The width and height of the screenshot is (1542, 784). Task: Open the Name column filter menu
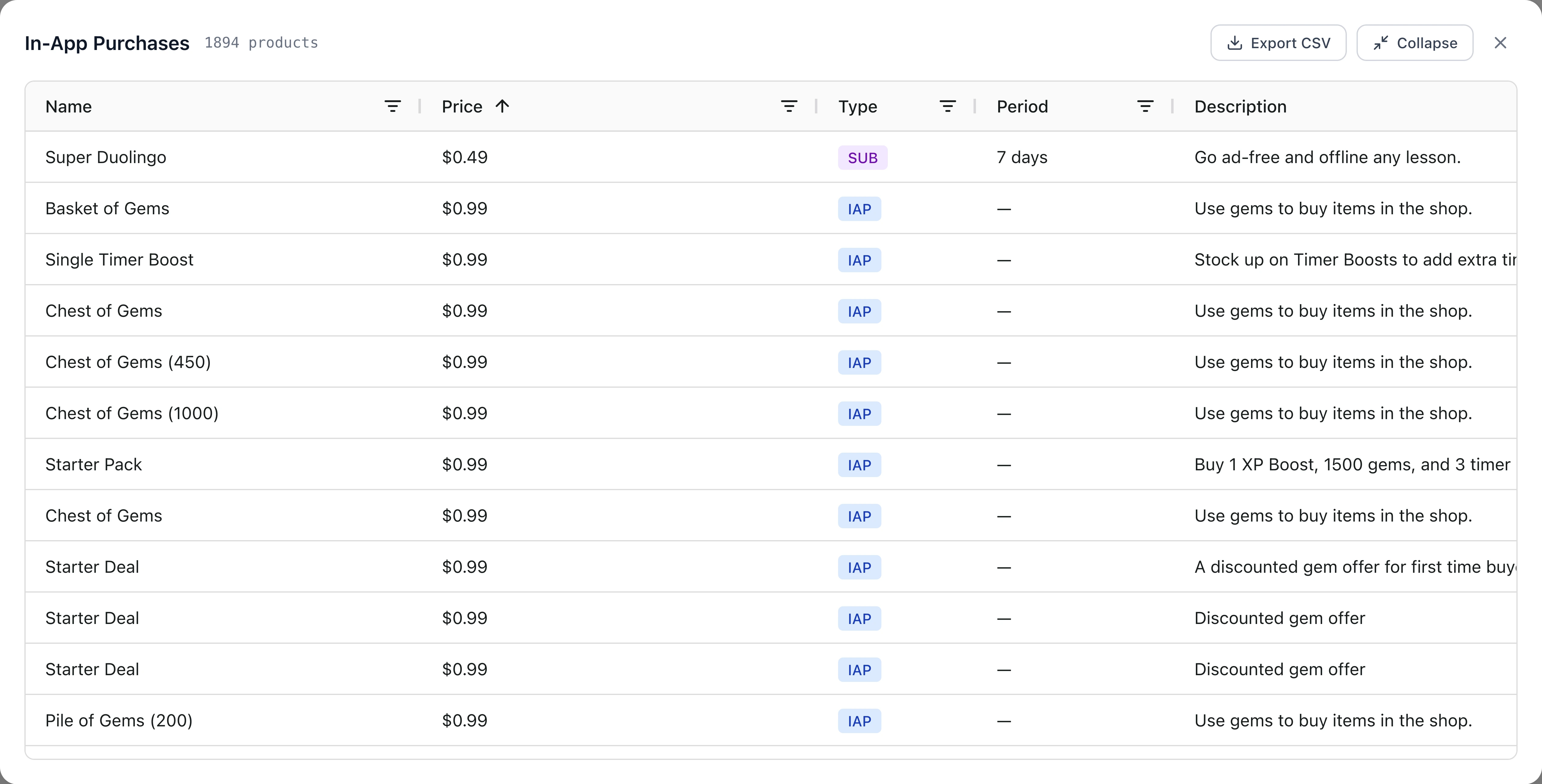(x=393, y=106)
